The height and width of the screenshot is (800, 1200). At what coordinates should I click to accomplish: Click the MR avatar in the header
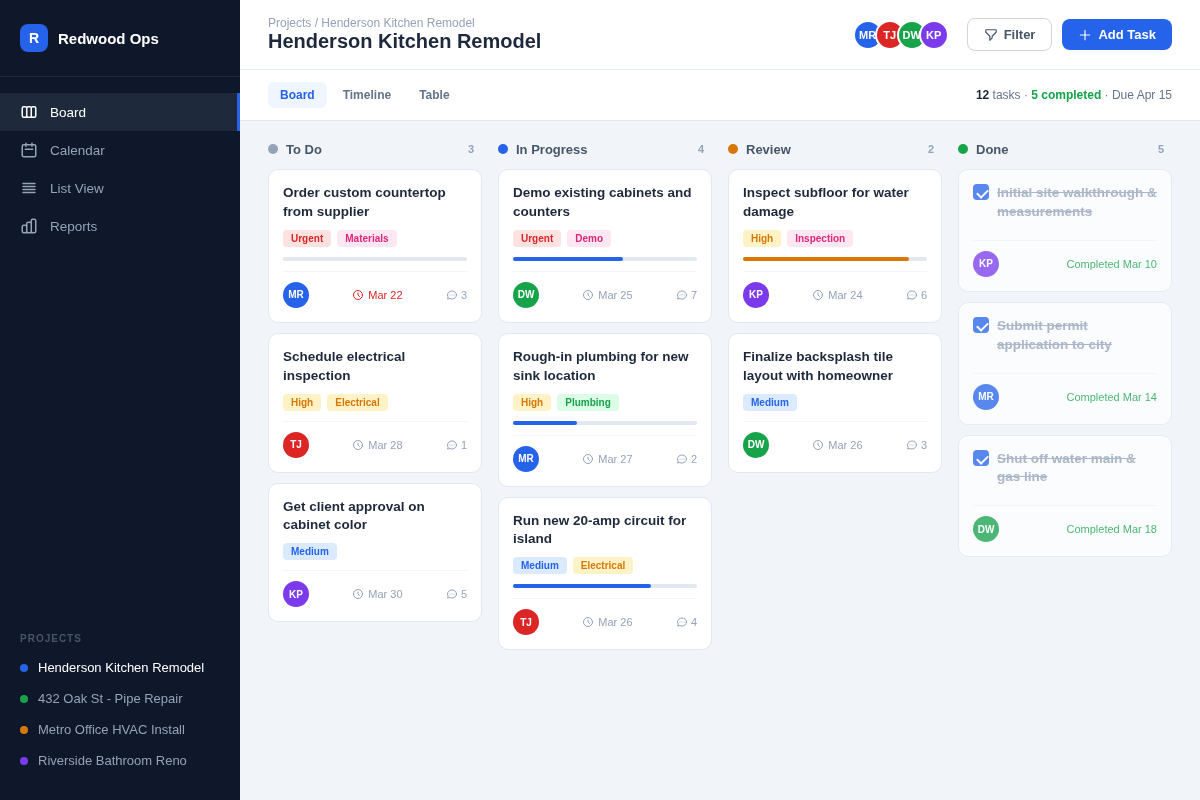867,34
